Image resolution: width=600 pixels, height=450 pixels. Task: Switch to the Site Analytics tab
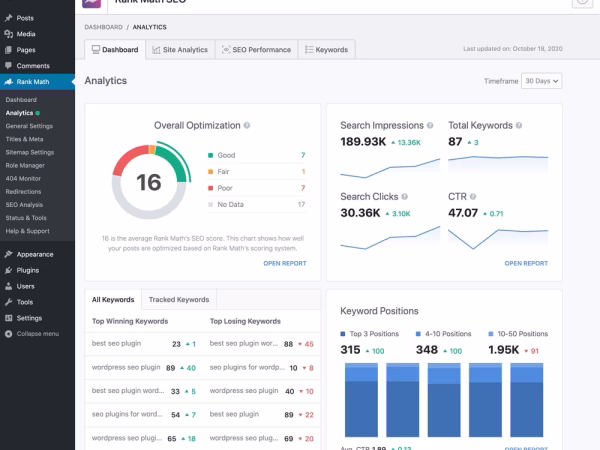coord(180,50)
